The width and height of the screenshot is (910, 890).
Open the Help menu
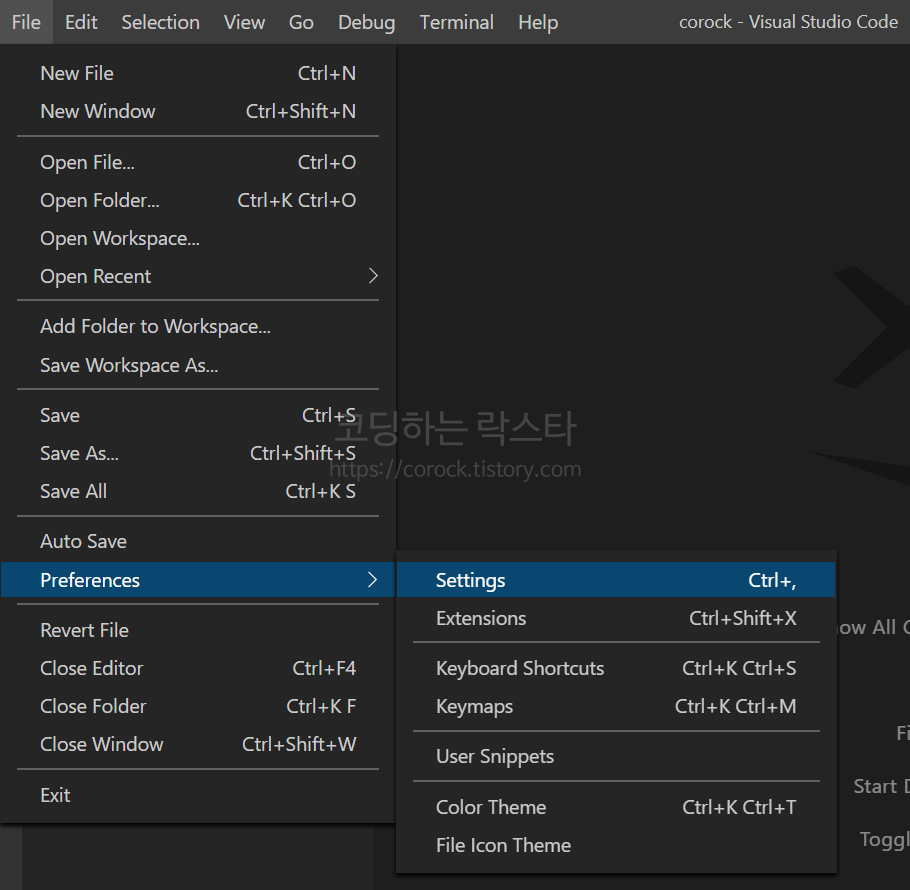point(537,22)
